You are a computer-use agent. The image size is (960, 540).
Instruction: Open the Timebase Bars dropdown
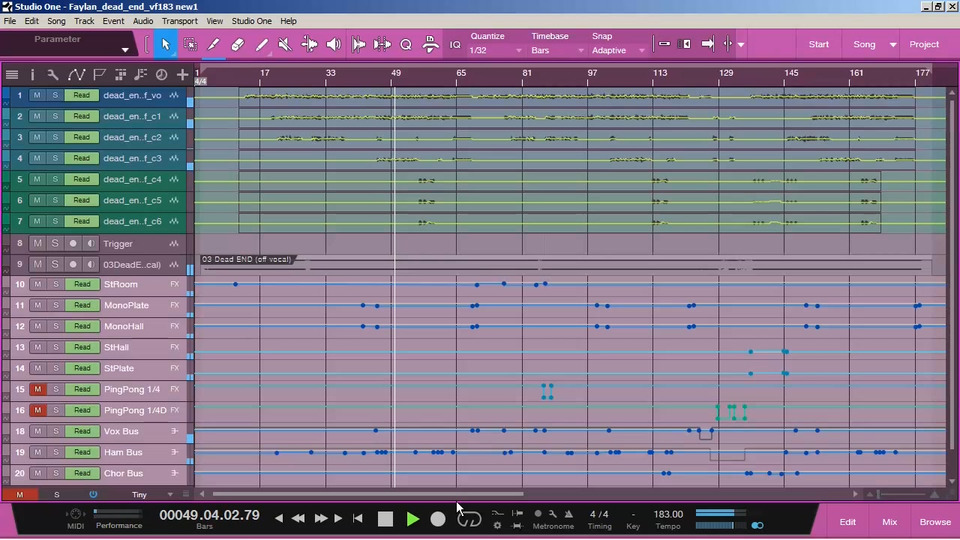(555, 50)
